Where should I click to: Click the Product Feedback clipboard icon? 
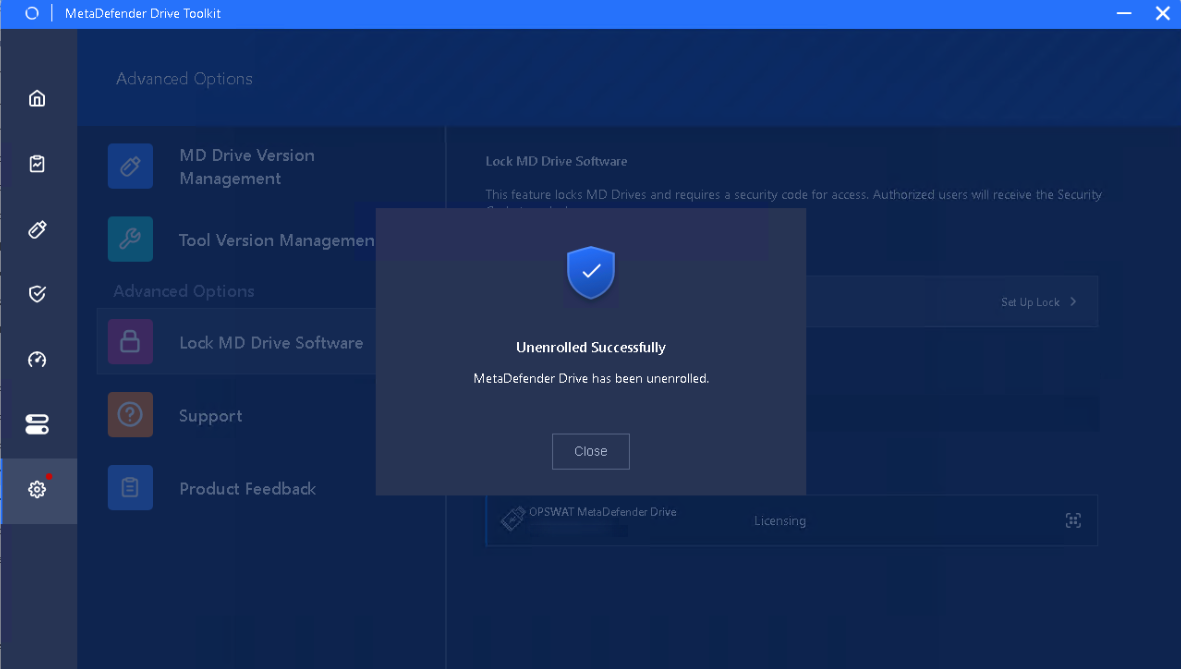pos(130,487)
